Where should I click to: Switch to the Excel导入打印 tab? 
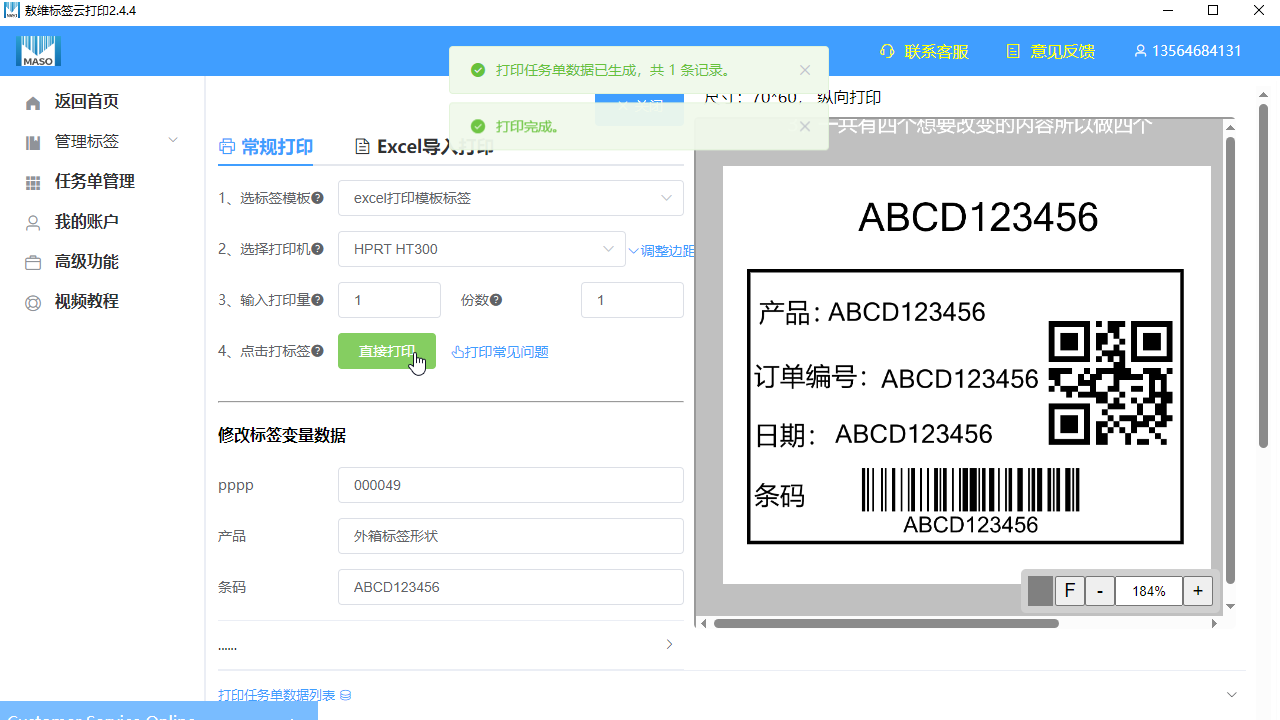point(419,145)
